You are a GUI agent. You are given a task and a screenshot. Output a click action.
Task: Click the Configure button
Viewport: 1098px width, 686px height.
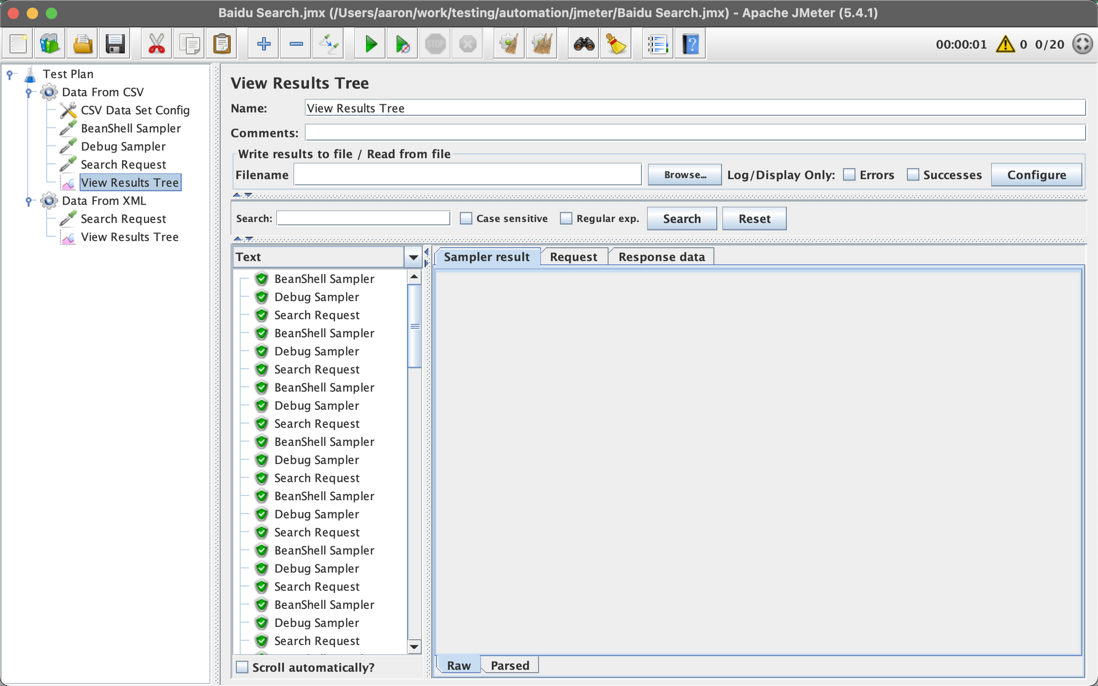tap(1036, 175)
